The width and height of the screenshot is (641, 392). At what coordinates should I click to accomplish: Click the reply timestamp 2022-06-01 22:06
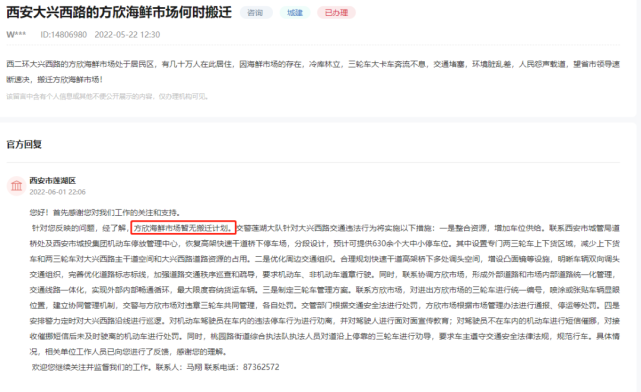(57, 192)
